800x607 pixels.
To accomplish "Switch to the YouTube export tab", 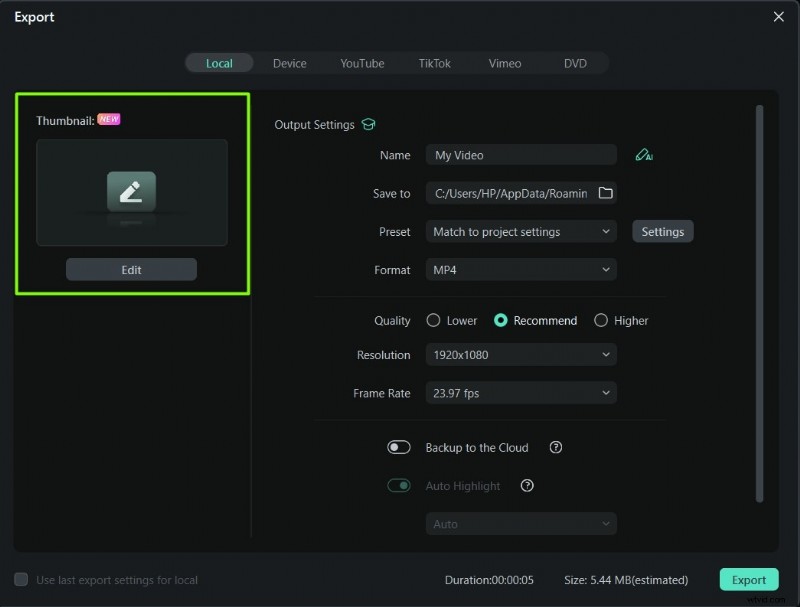I will click(x=362, y=63).
